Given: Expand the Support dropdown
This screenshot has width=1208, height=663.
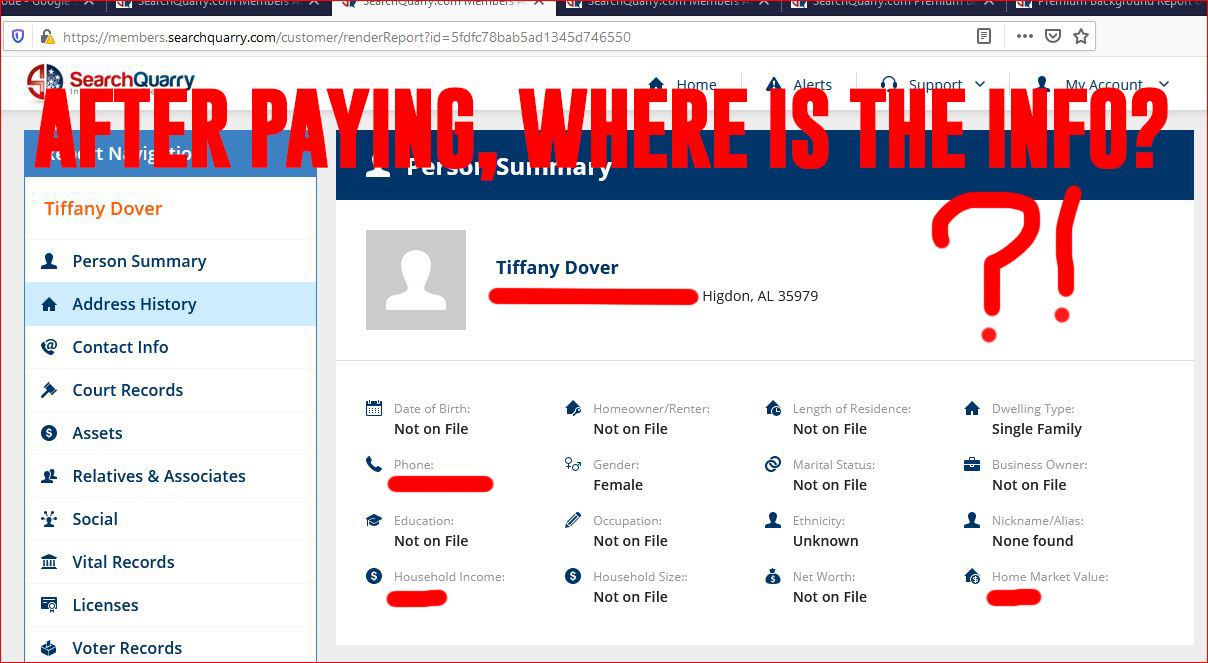Looking at the screenshot, I should [933, 85].
